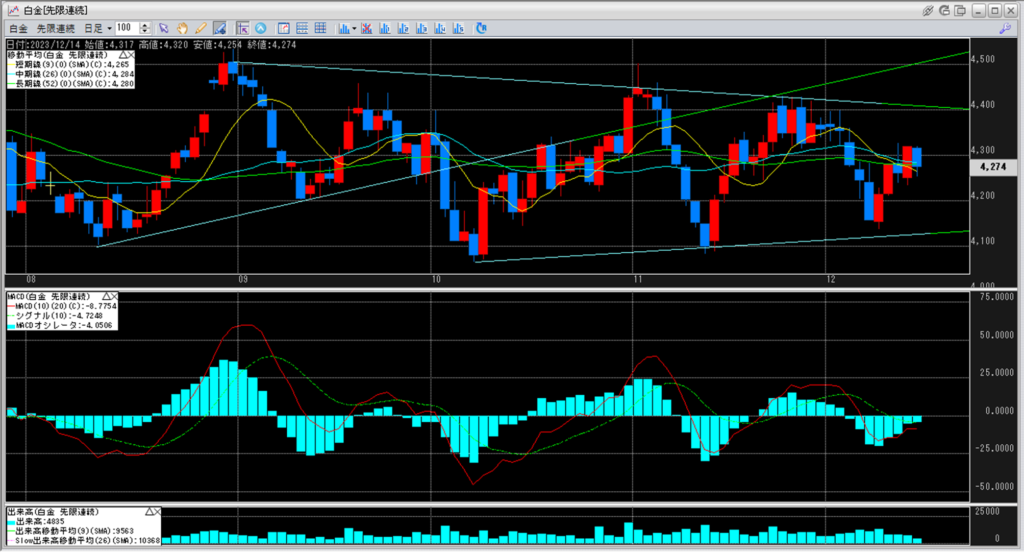The width and height of the screenshot is (1024, 552).
Task: Click the 10 month label on time axis
Action: (x=436, y=279)
